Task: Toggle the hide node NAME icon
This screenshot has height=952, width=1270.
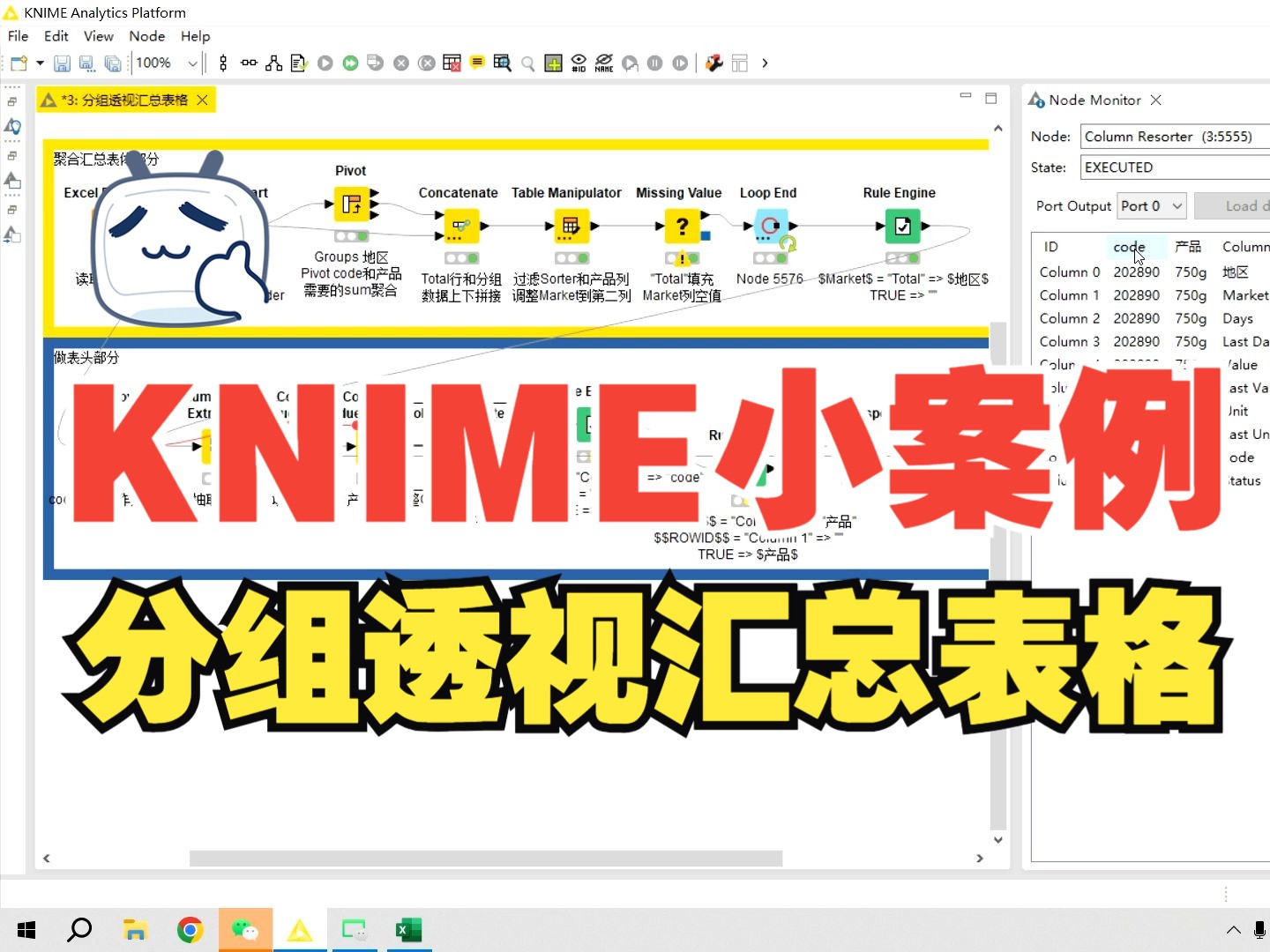Action: (x=604, y=63)
